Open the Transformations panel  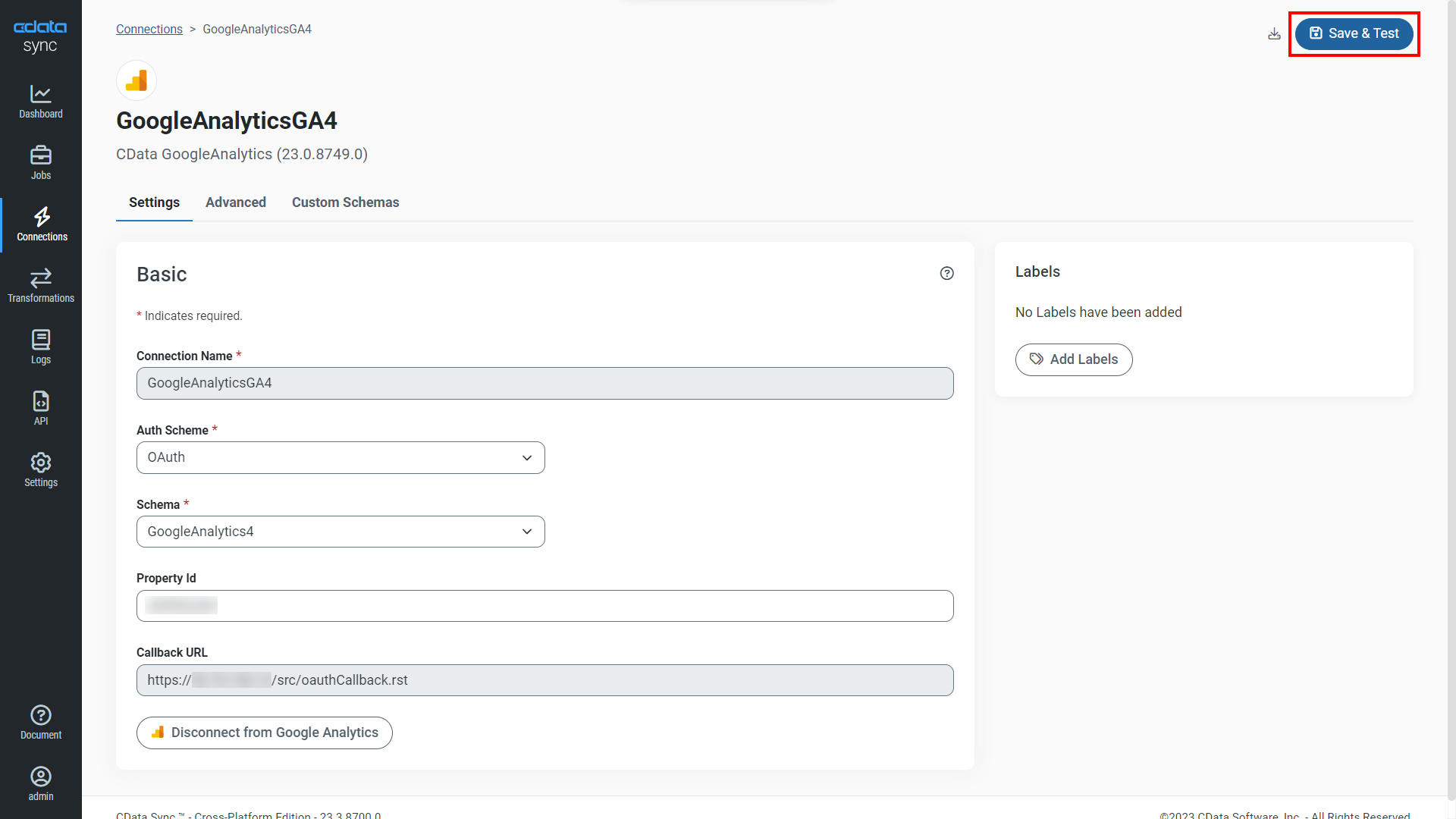point(40,284)
